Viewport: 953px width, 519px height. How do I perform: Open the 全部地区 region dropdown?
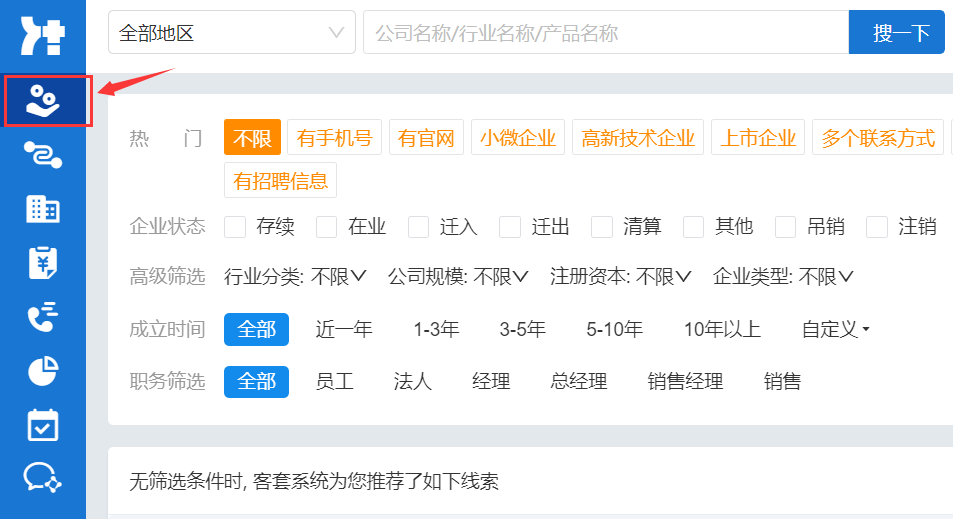click(231, 33)
